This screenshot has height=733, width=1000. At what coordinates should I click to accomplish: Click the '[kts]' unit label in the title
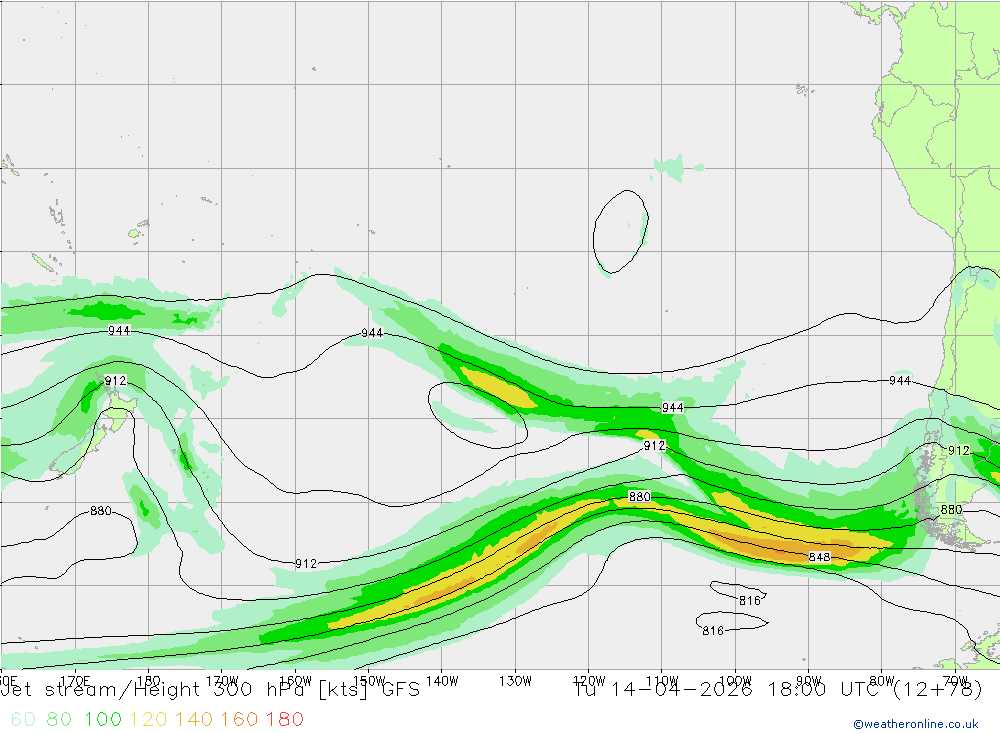[343, 690]
